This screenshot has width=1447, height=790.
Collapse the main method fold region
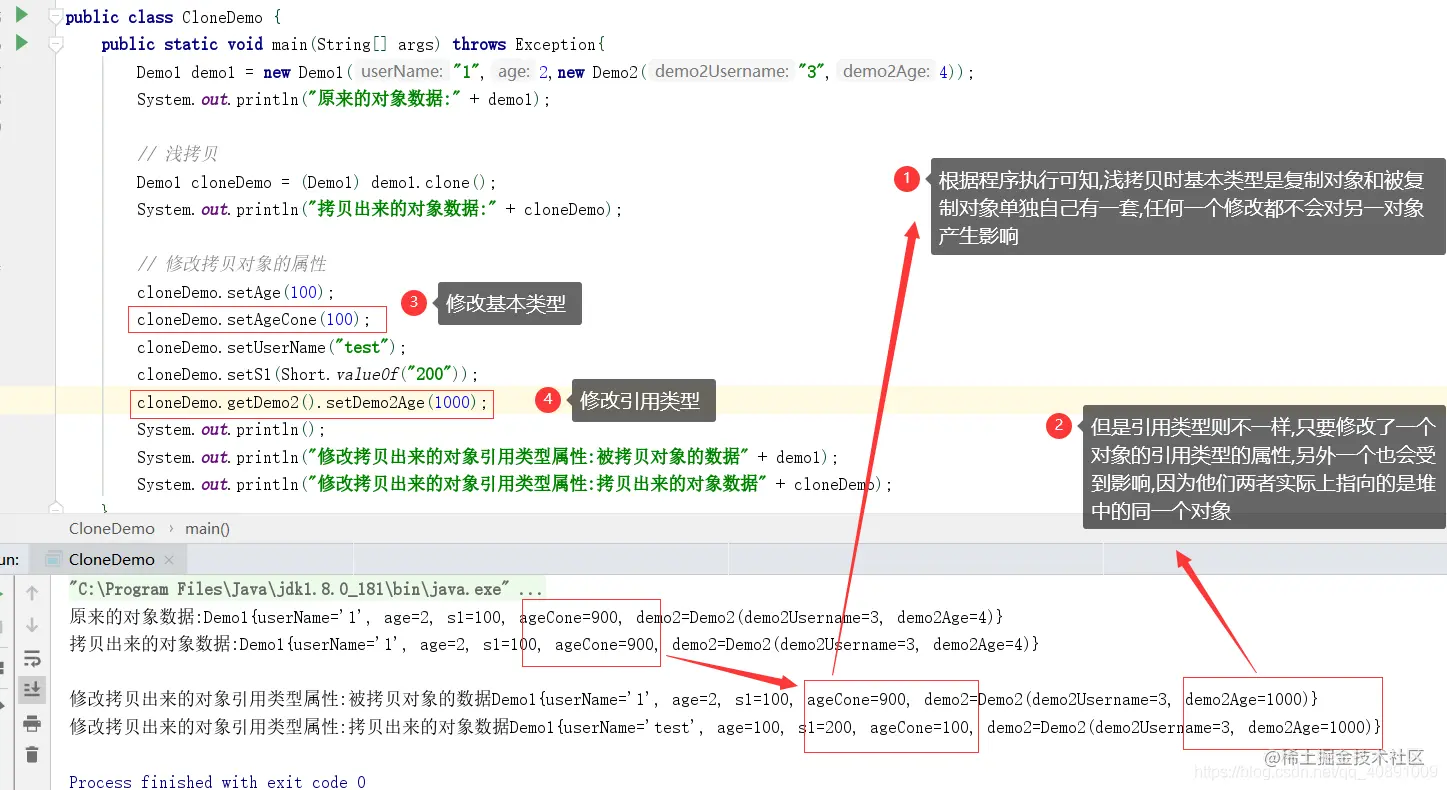pos(57,43)
